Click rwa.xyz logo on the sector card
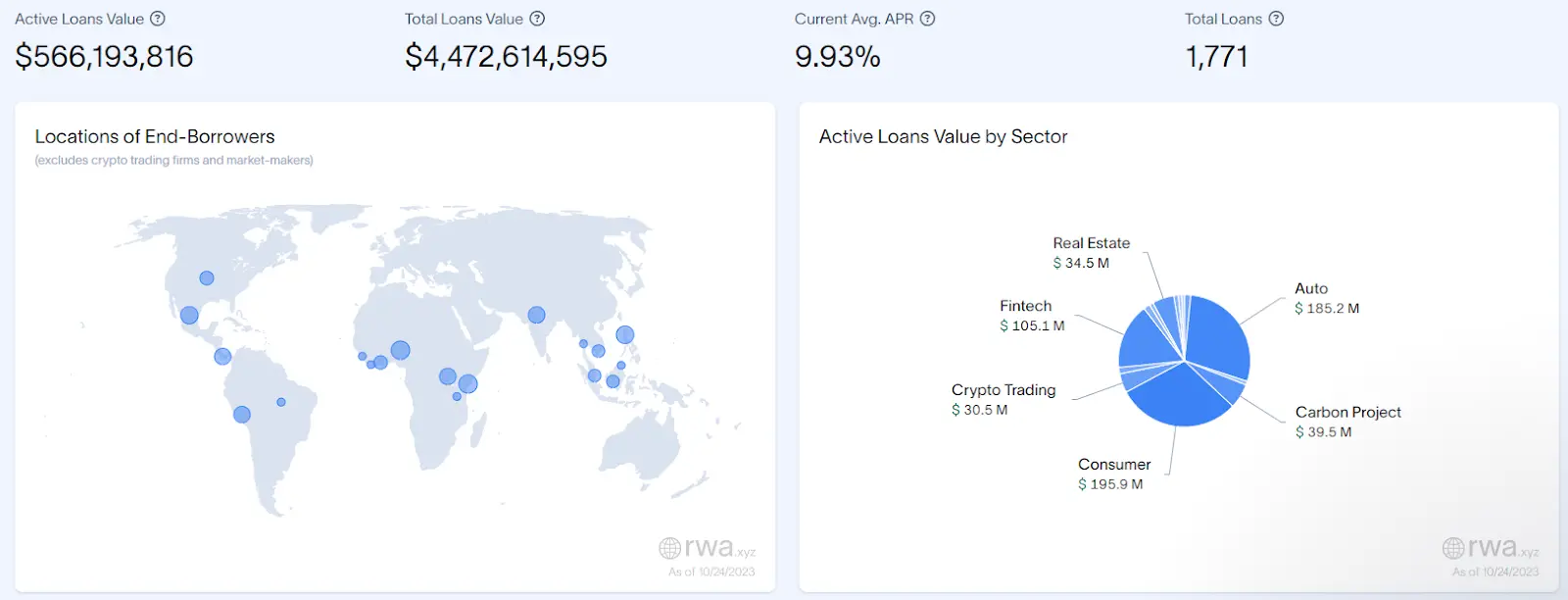 1491,548
